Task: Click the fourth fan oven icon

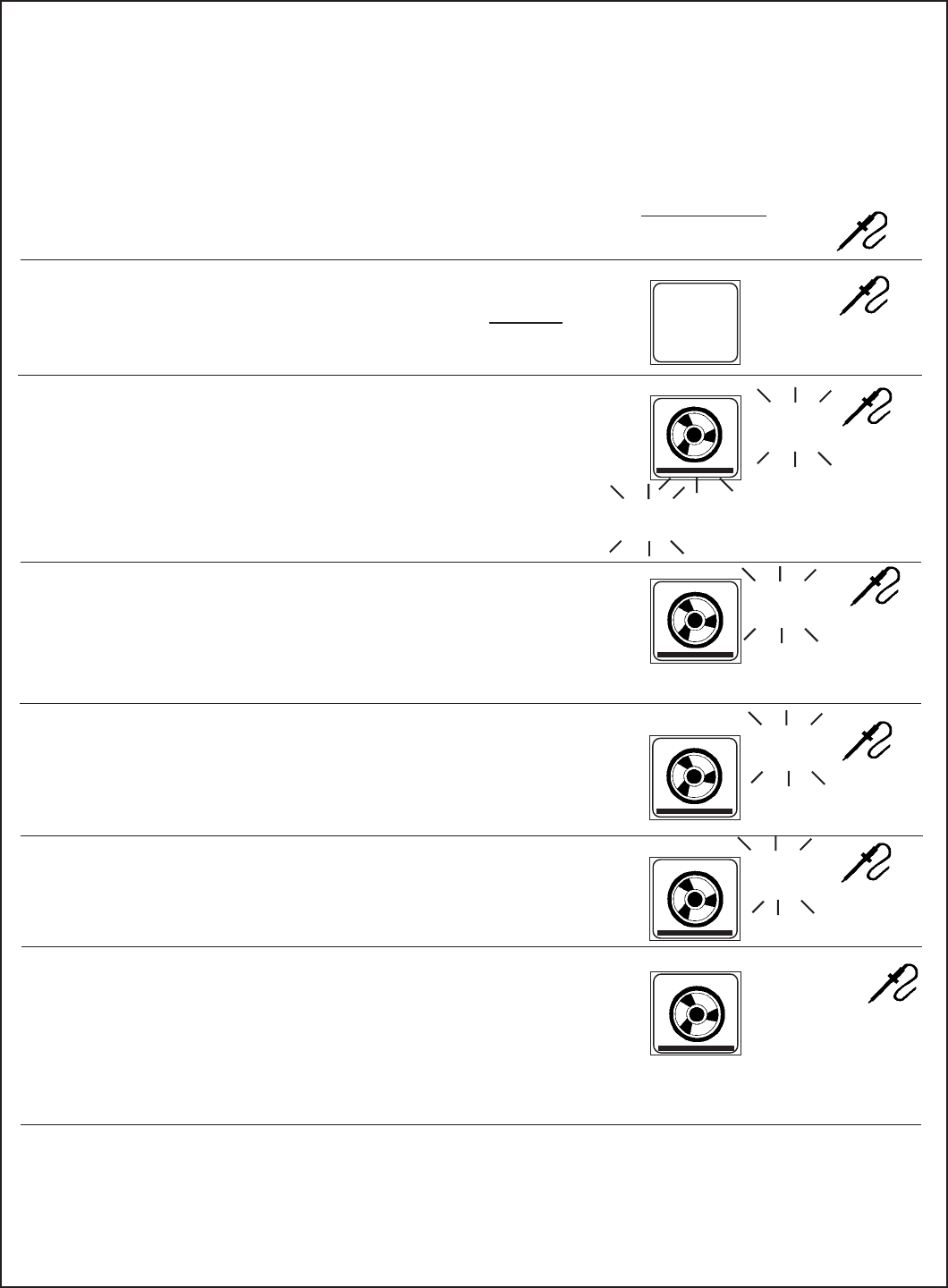Action: (x=695, y=898)
